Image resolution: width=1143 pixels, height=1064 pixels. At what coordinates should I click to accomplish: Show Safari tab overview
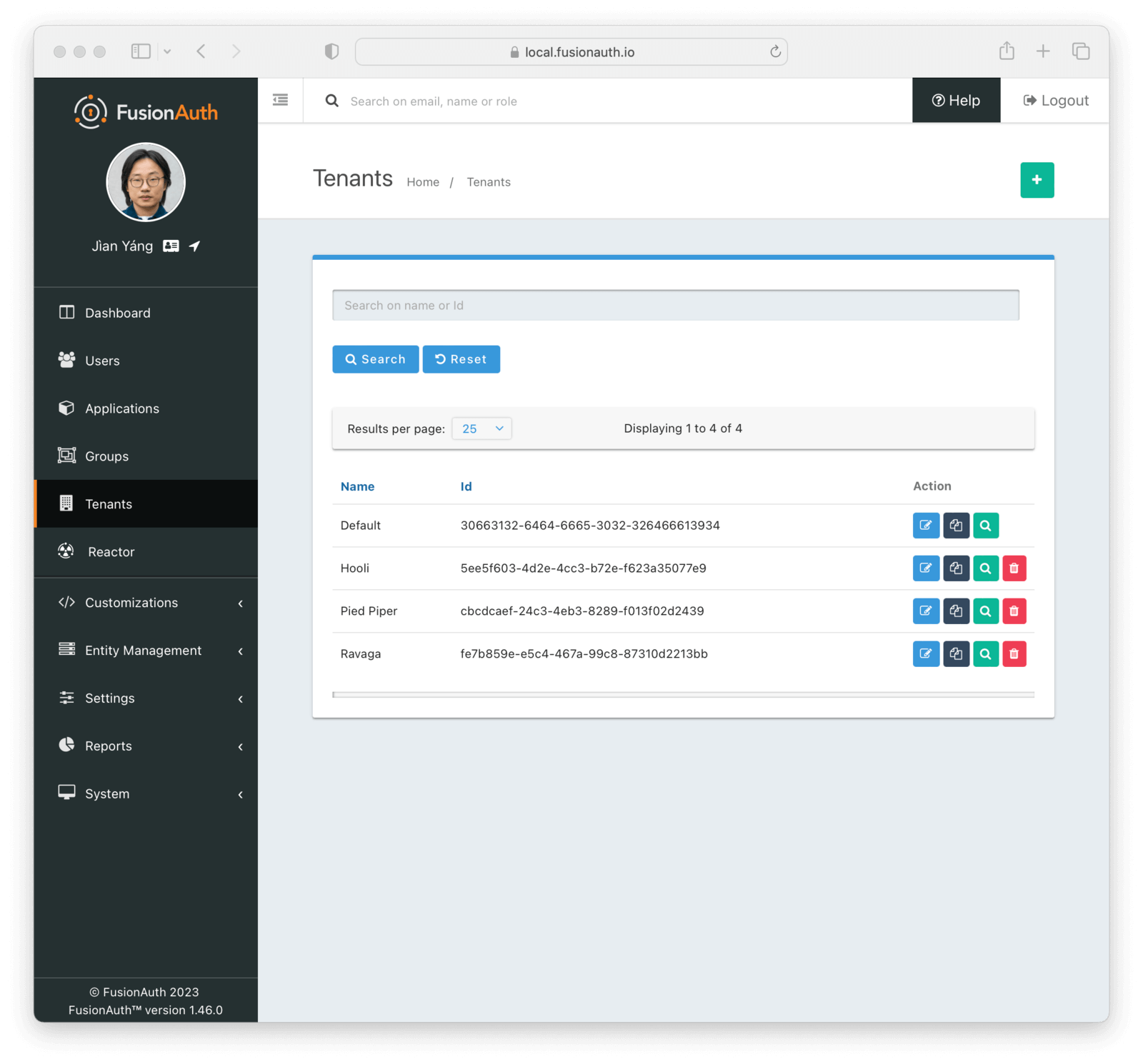[1081, 51]
